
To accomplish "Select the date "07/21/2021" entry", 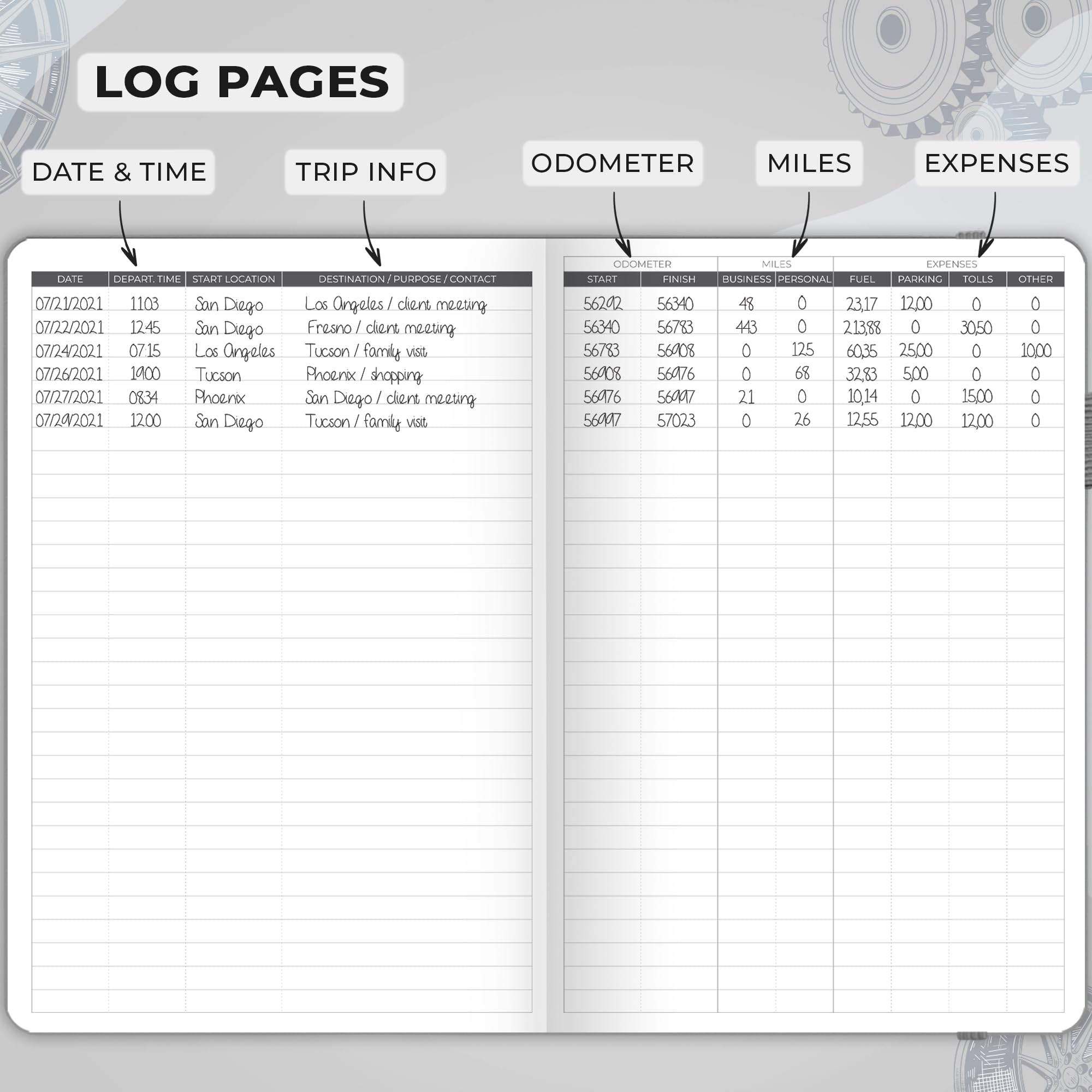I will (x=69, y=304).
